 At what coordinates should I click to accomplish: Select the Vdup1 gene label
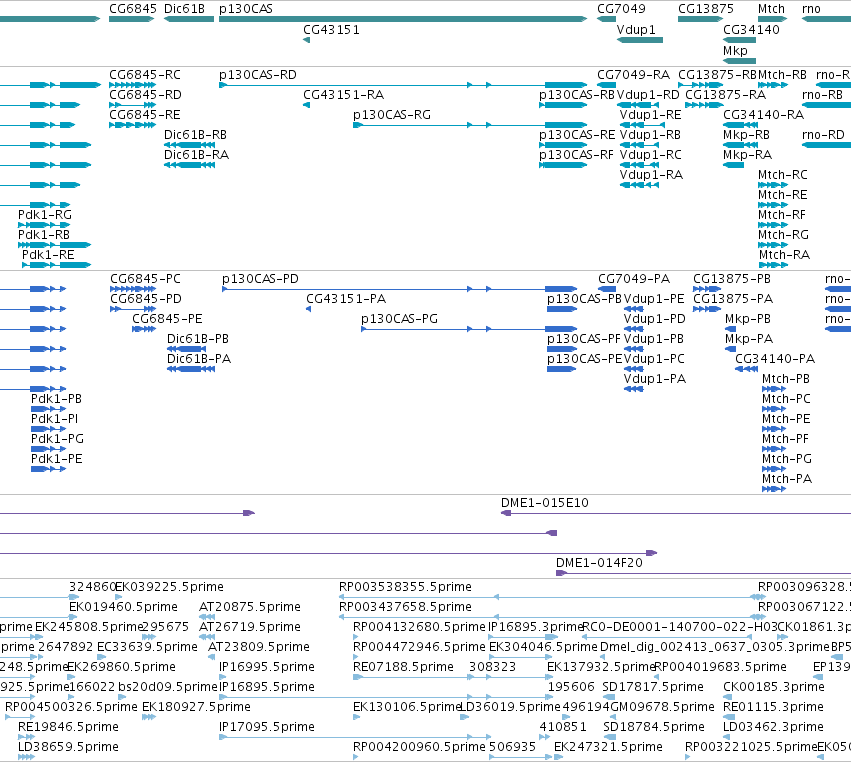tap(636, 29)
